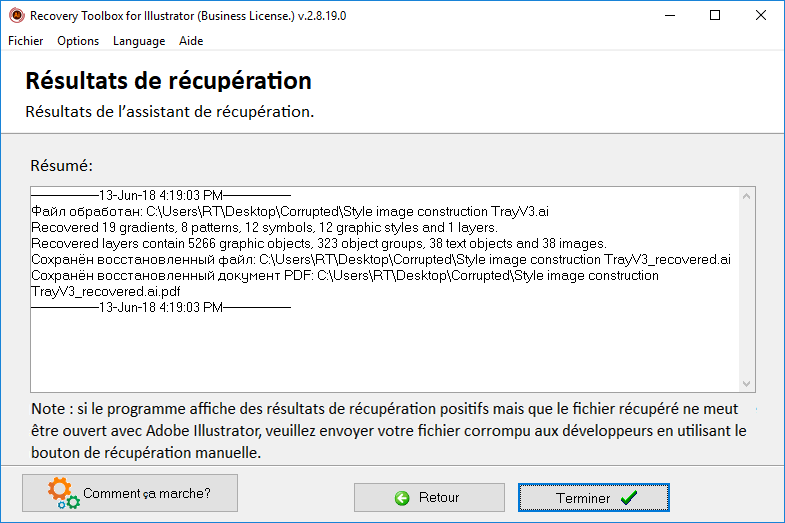This screenshot has height=523, width=785.
Task: Click the 'Сохранён восстановленный файл' log line
Action: point(381,259)
